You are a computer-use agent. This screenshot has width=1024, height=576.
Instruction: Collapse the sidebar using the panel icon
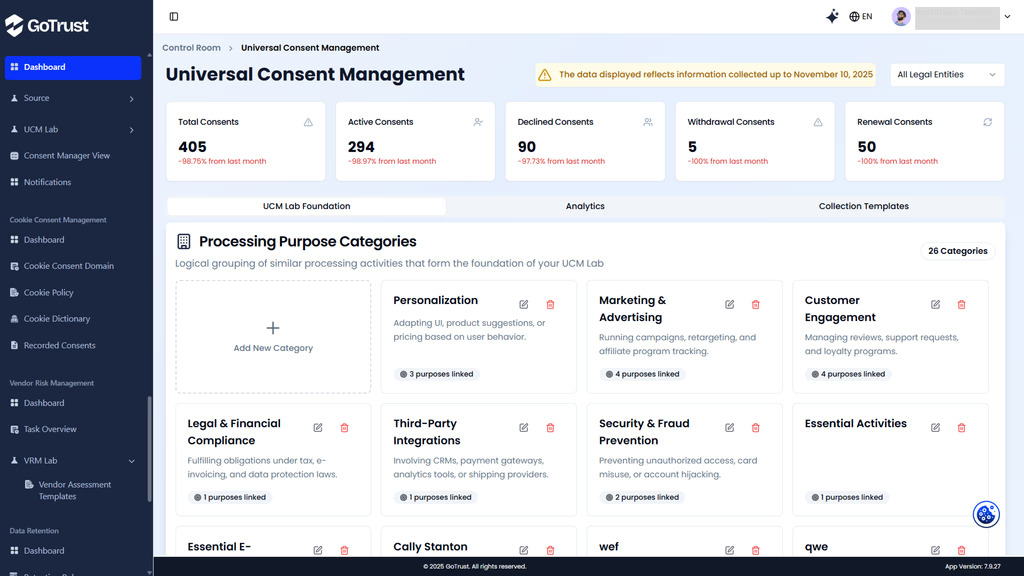[x=173, y=16]
